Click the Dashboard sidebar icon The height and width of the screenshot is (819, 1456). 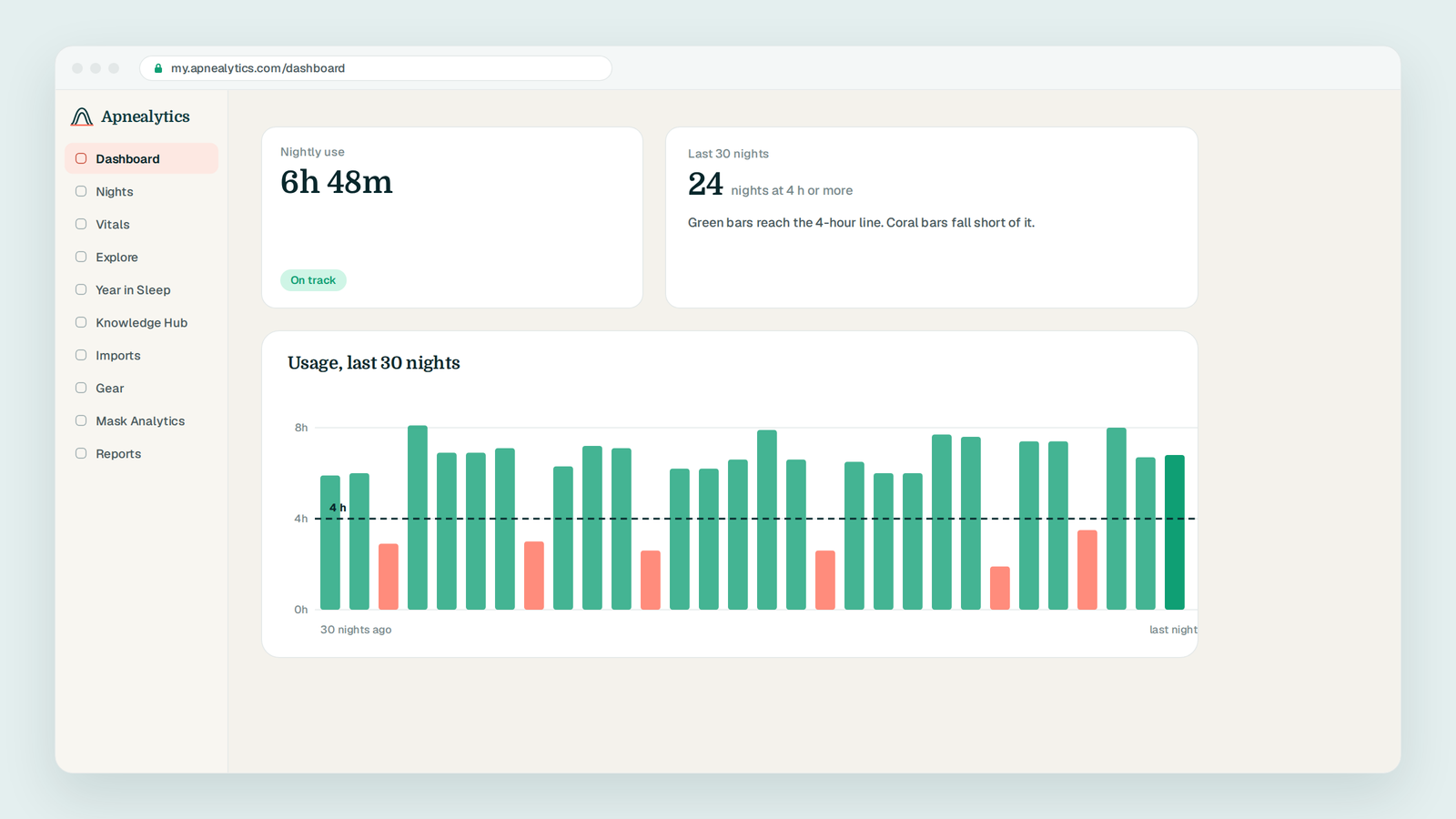tap(81, 158)
